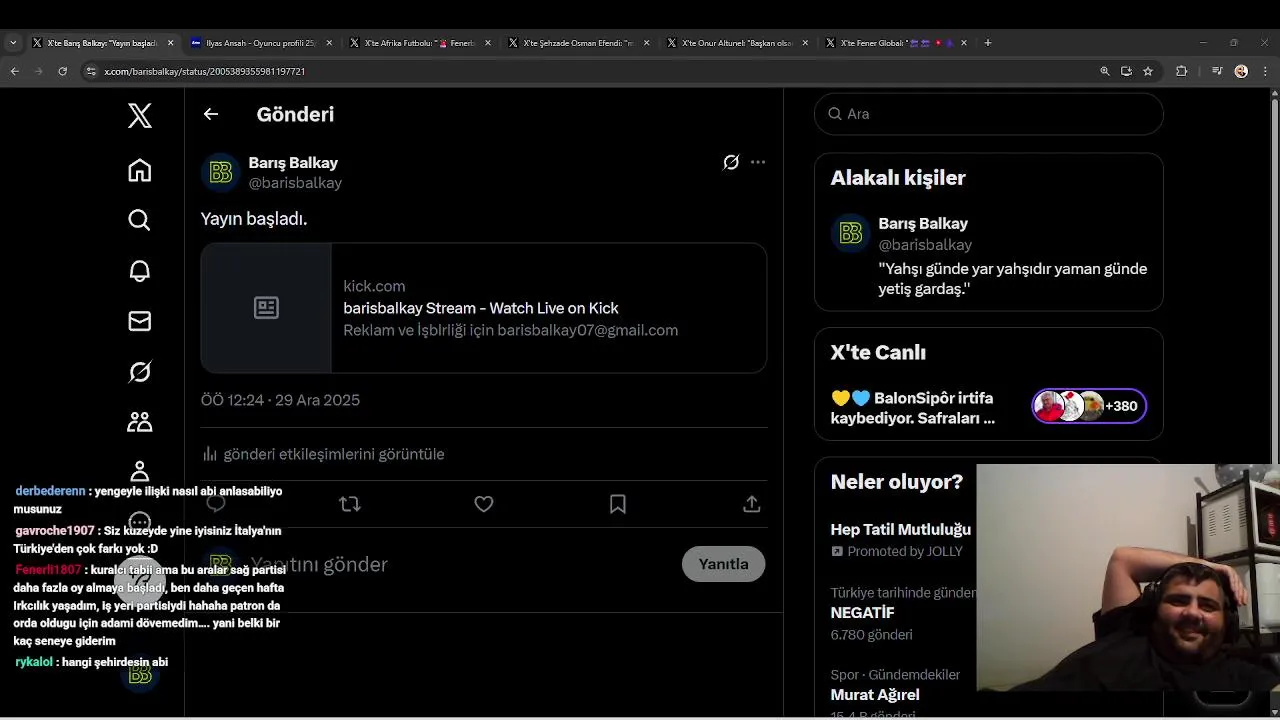
Task: Click the analytics bar chart icon
Action: click(x=210, y=454)
